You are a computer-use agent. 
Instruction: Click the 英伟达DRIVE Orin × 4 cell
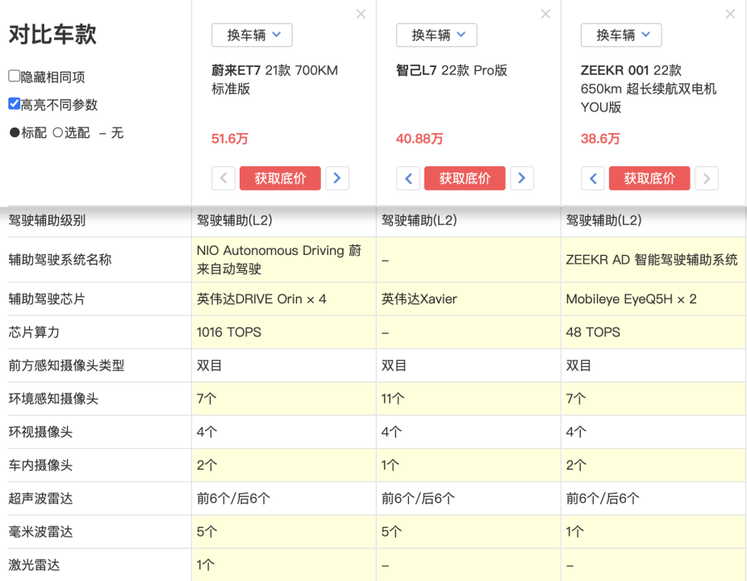283,299
